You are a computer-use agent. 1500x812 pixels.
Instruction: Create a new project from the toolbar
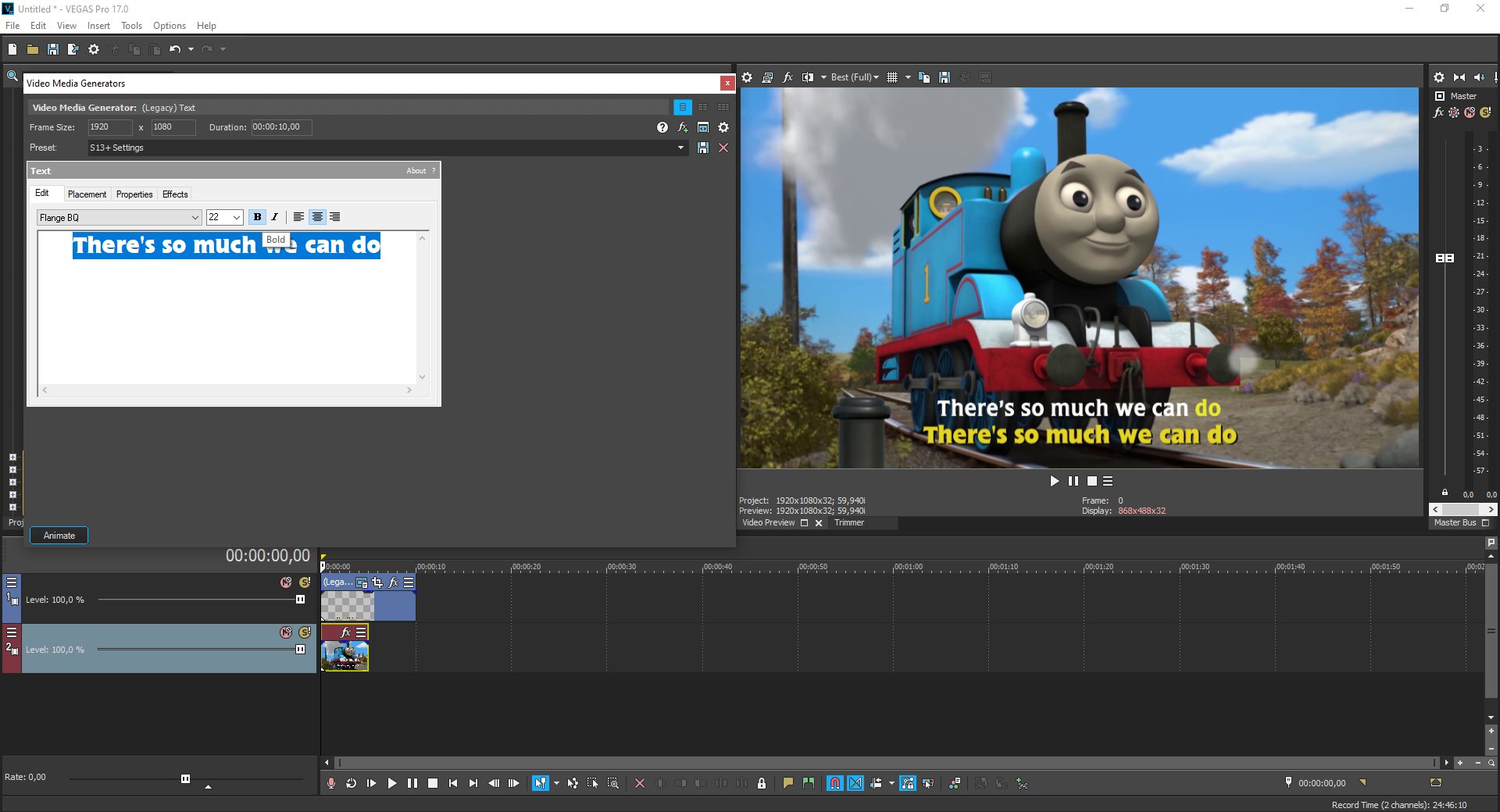pyautogui.click(x=12, y=49)
